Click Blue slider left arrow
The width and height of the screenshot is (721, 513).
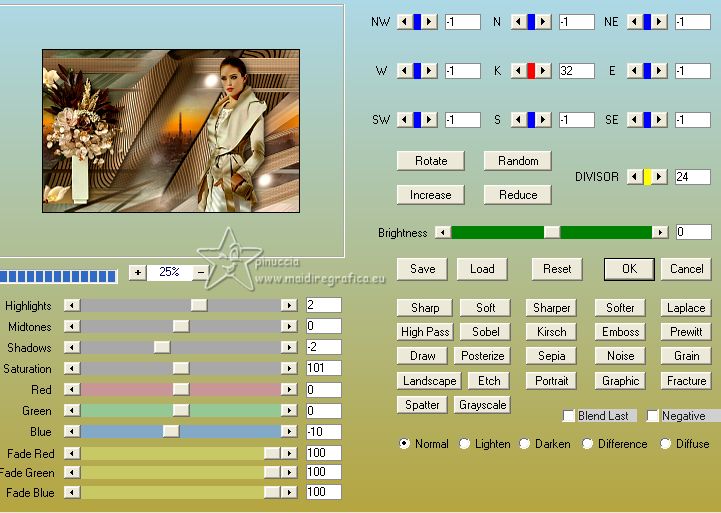(72, 431)
